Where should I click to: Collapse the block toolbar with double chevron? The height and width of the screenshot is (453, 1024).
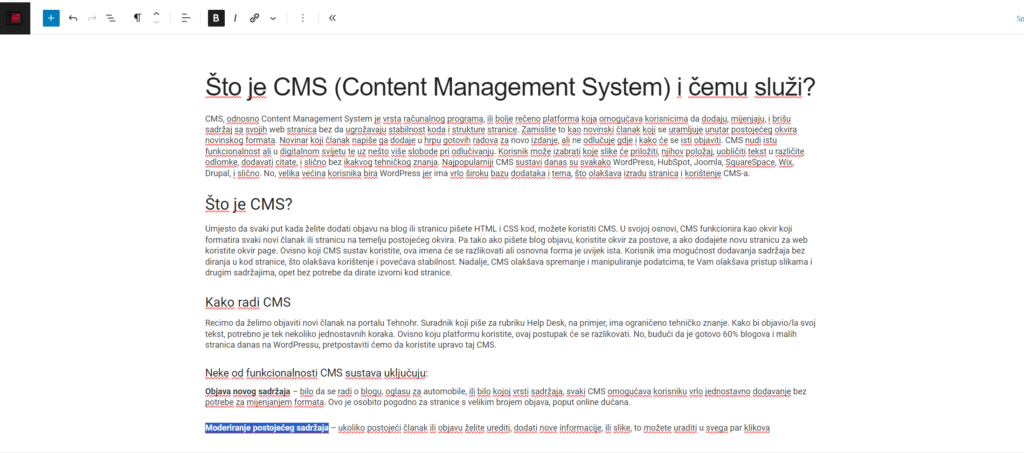pos(332,18)
